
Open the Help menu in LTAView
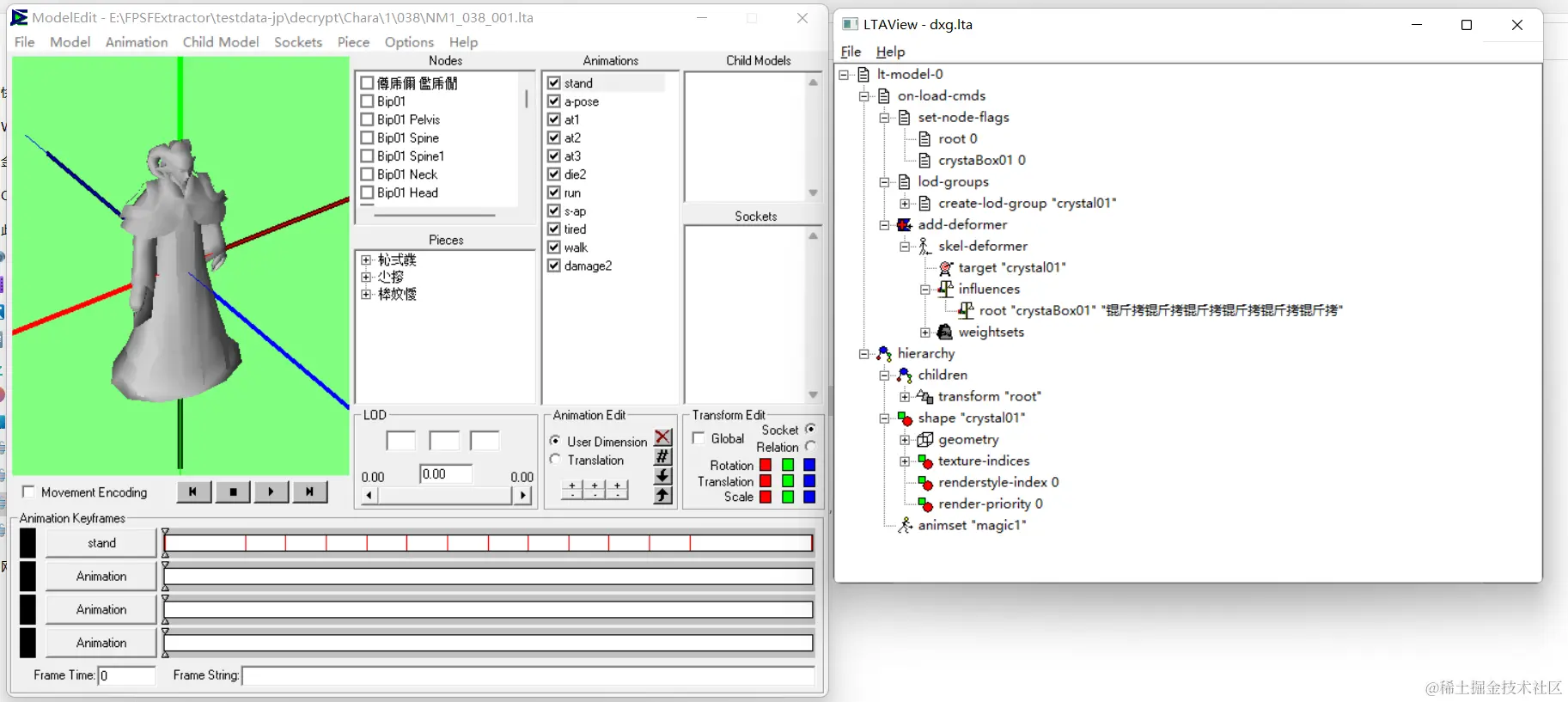pyautogui.click(x=890, y=52)
